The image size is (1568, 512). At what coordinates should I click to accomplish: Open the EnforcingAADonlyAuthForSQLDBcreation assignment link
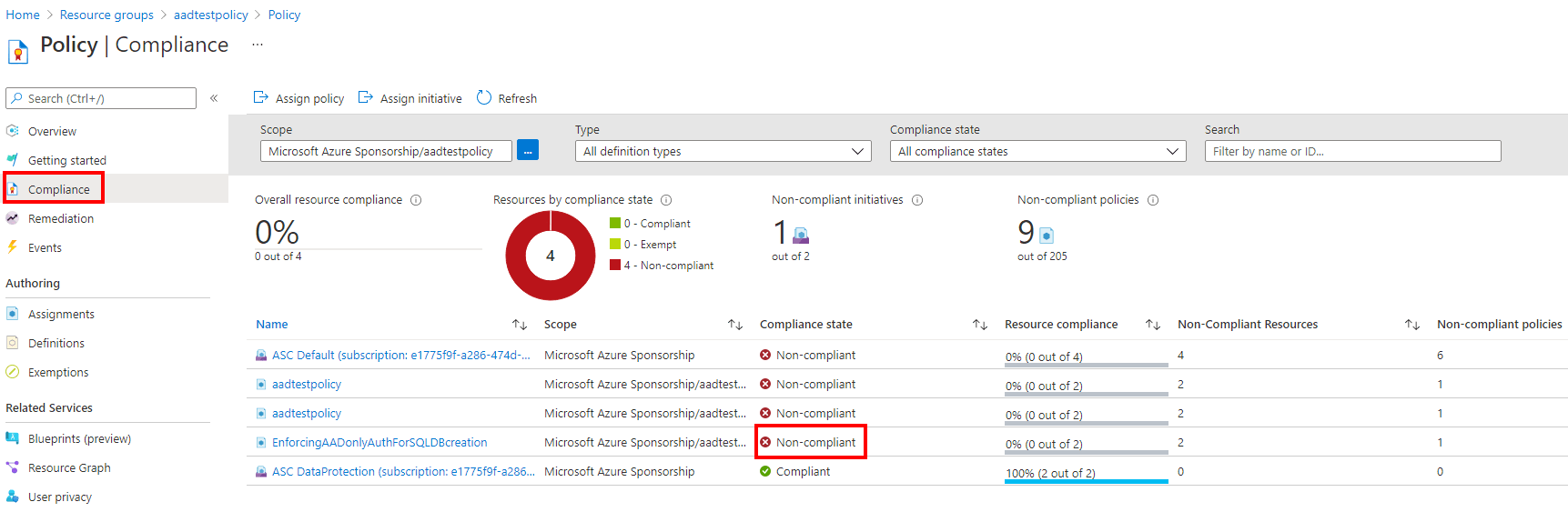(x=379, y=443)
